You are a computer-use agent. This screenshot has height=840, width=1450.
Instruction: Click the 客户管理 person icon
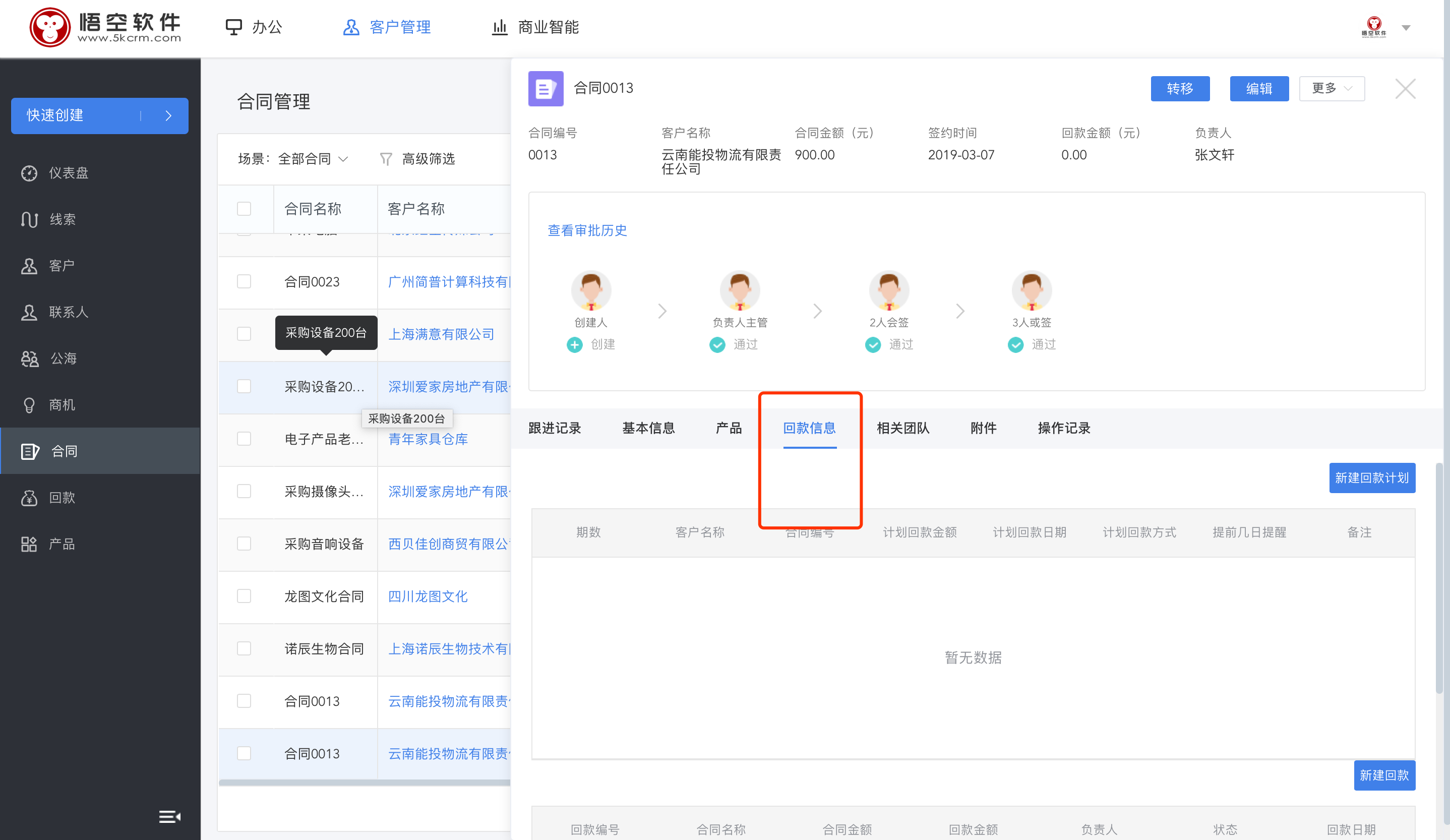pos(351,27)
